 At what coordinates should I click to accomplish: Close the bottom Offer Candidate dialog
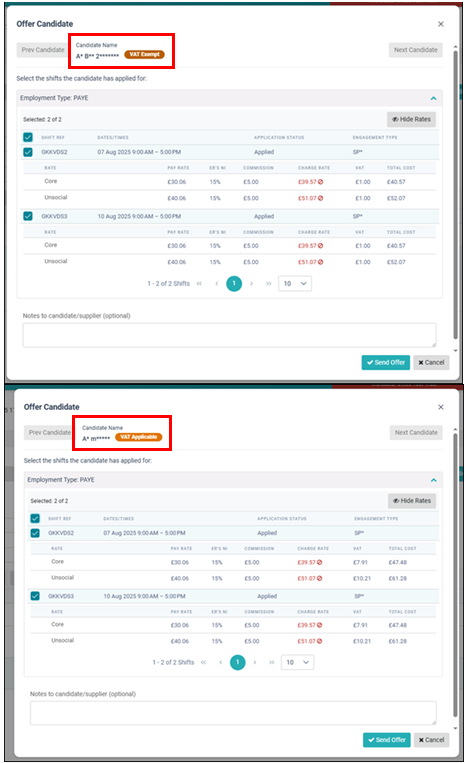click(x=441, y=407)
